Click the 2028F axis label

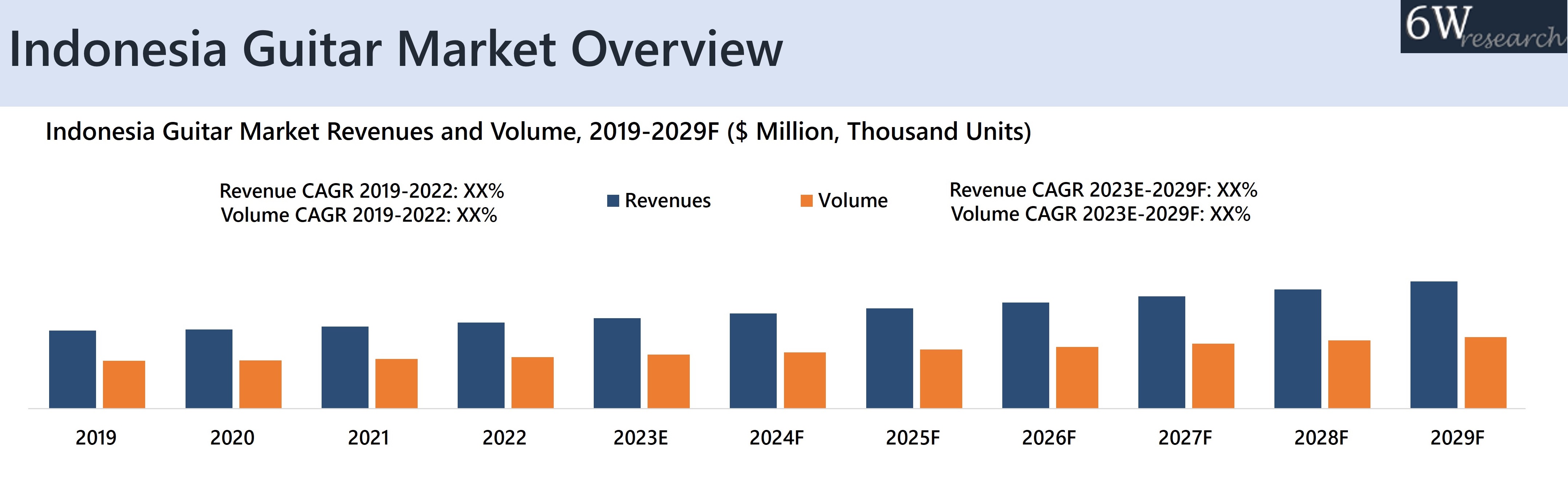pyautogui.click(x=1321, y=438)
